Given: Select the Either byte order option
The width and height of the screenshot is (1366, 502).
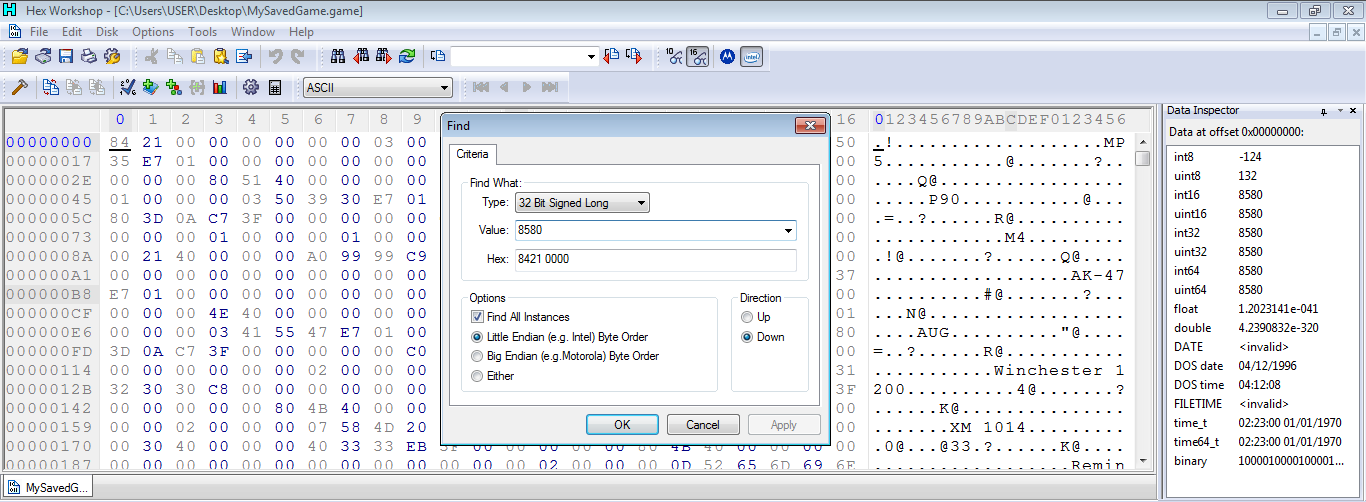Looking at the screenshot, I should tap(492, 376).
